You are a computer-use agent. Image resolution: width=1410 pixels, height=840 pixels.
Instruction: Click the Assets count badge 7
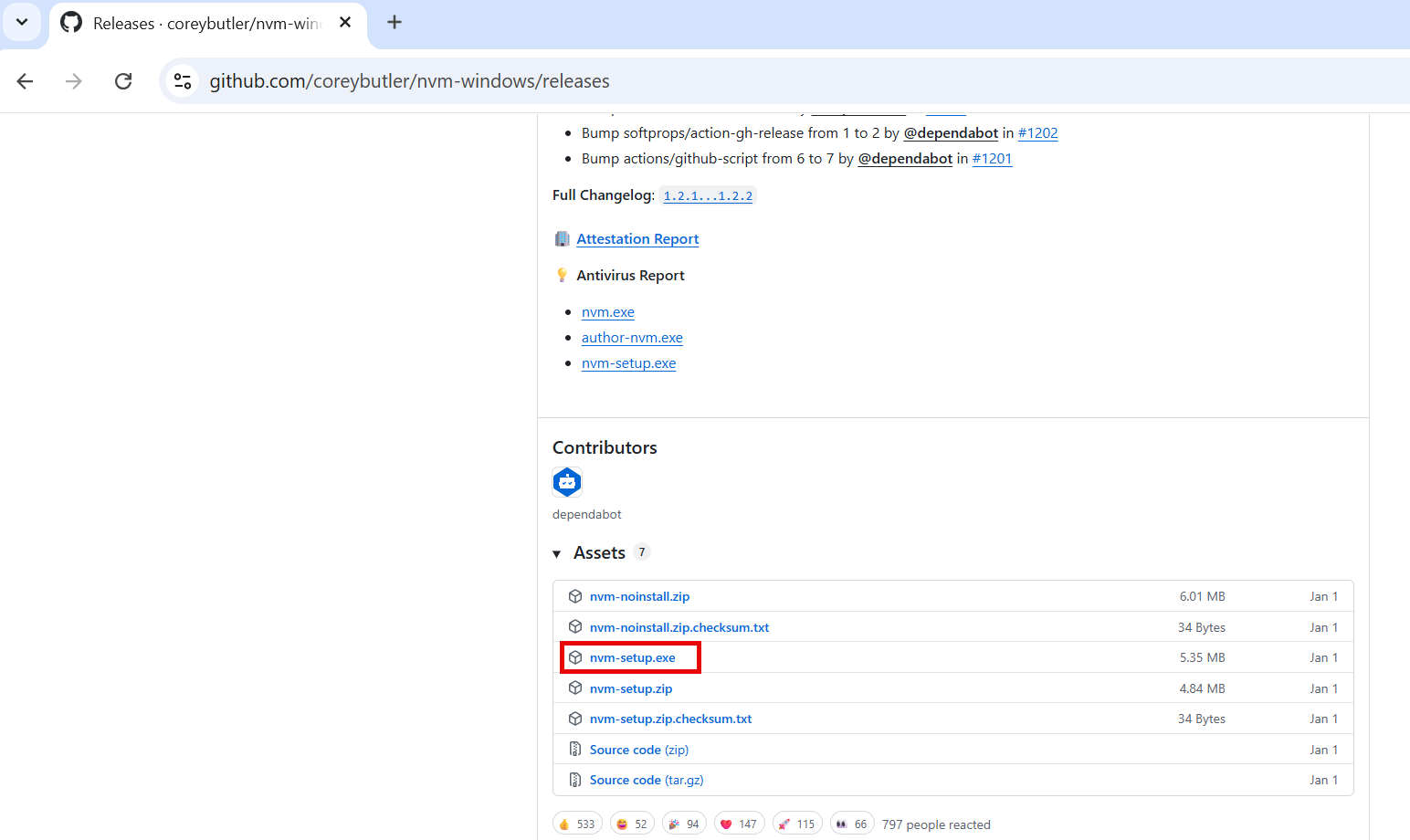pos(642,552)
